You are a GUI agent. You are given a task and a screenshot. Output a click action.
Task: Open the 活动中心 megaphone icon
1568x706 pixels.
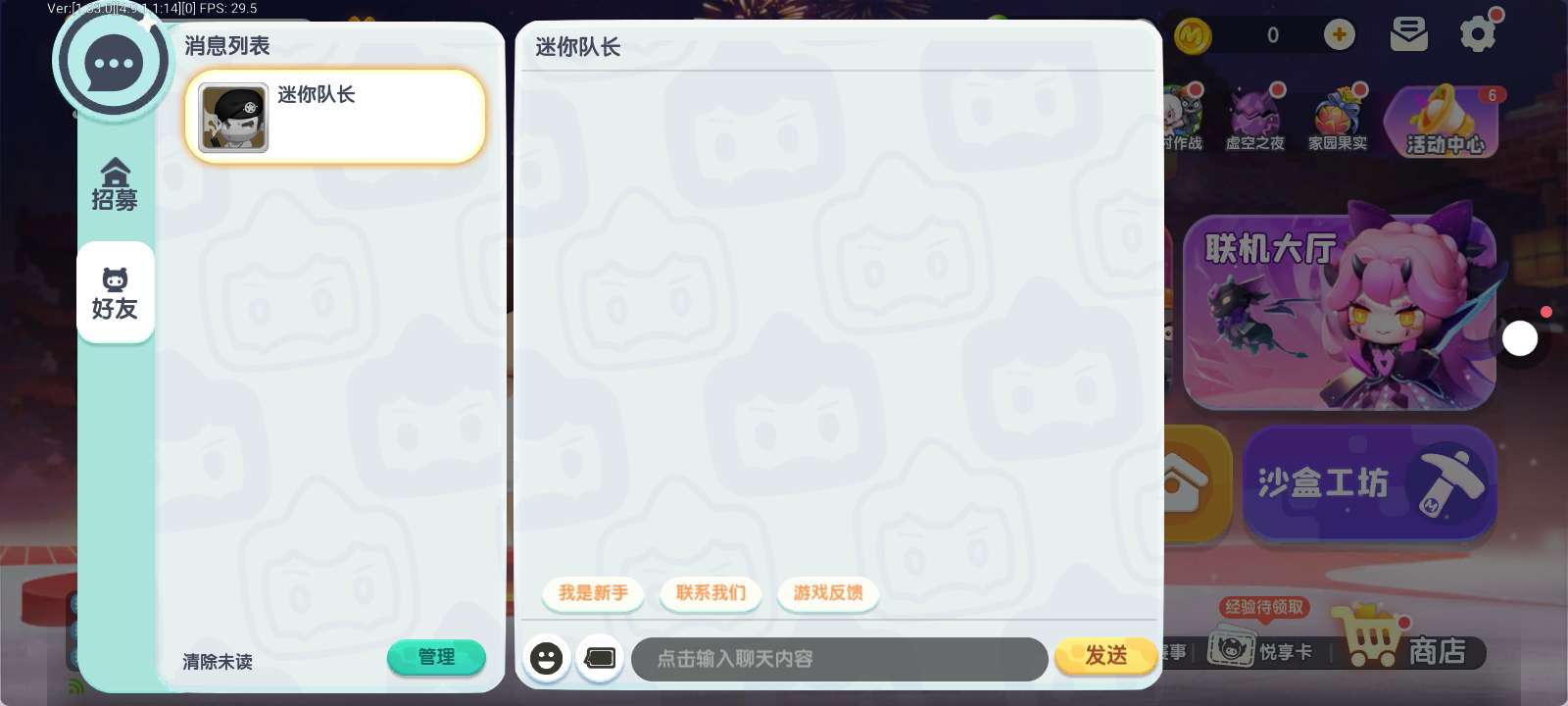click(x=1443, y=122)
